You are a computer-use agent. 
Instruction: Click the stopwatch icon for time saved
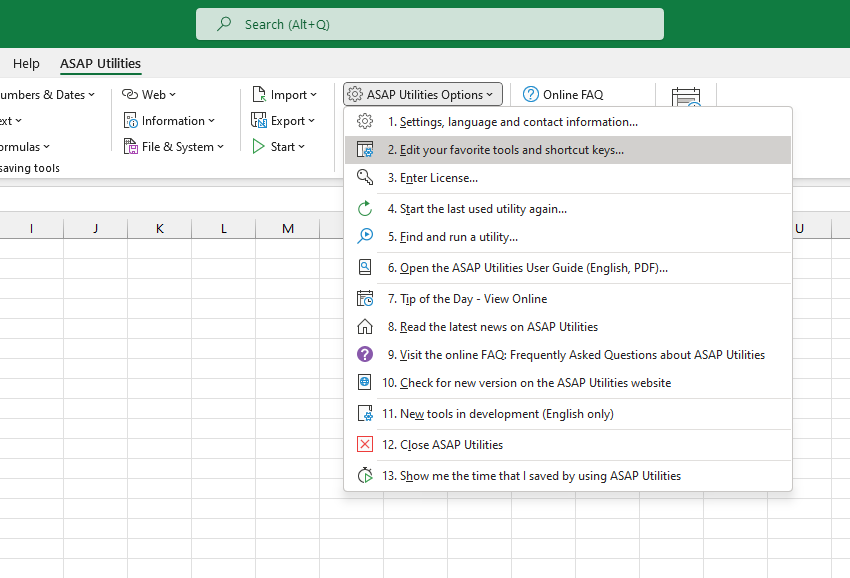pos(365,475)
